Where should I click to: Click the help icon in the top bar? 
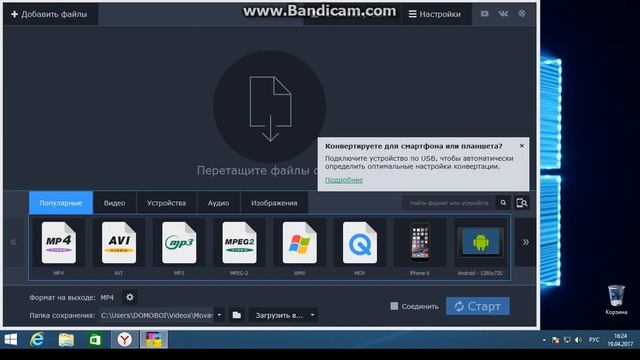click(522, 13)
